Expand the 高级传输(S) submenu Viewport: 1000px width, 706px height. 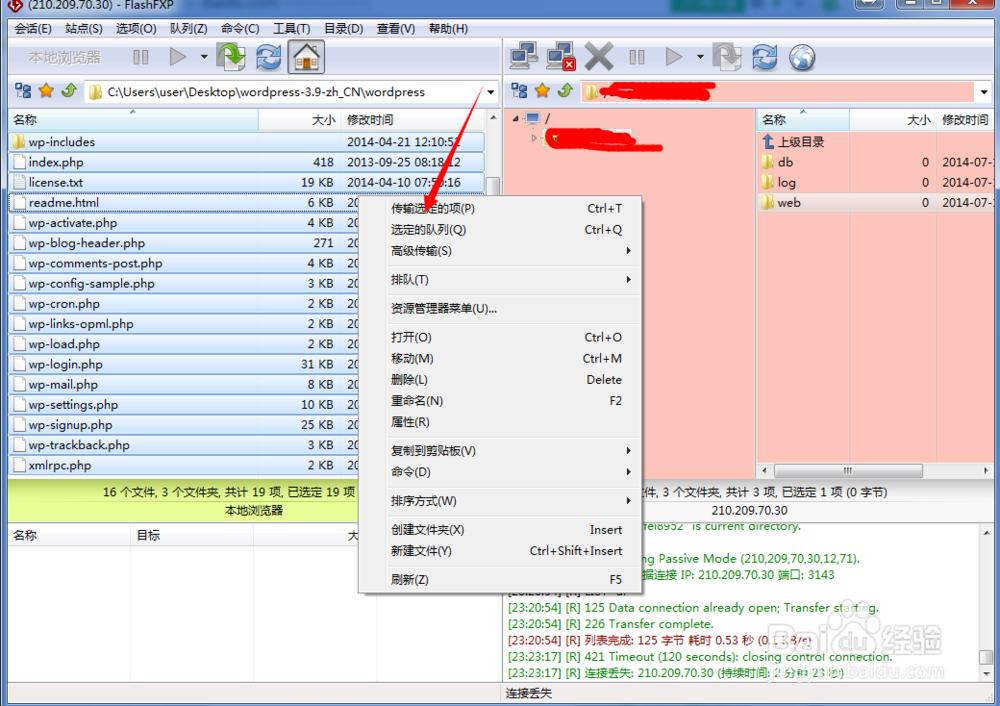click(x=501, y=251)
